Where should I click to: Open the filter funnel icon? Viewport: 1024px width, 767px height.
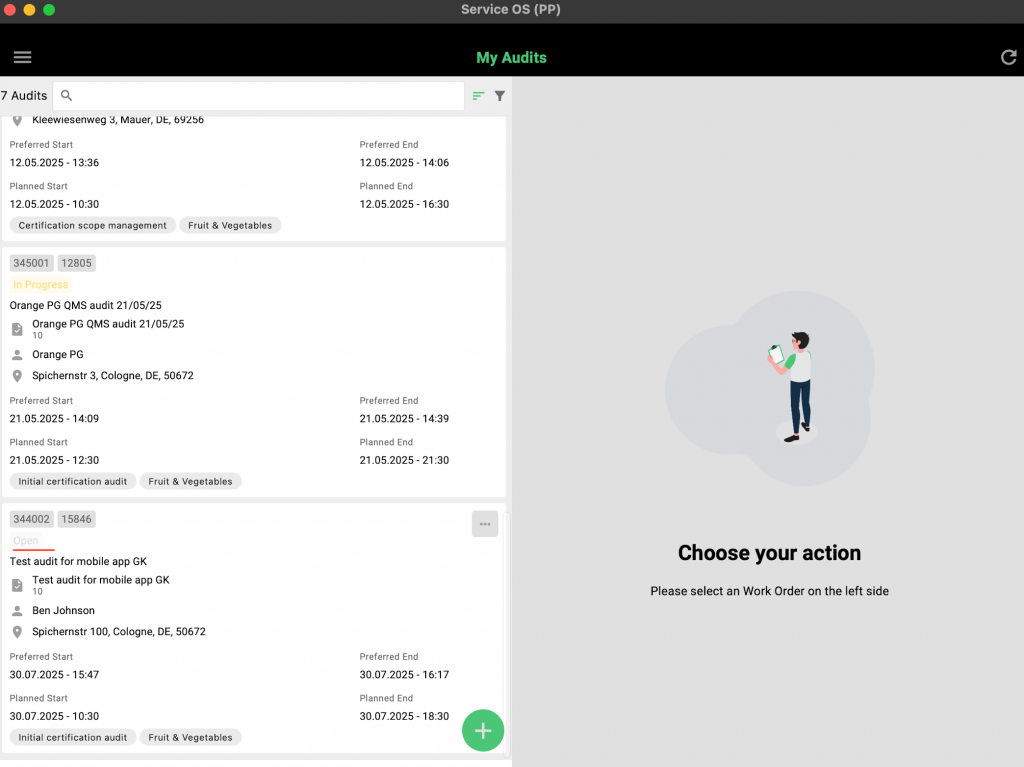[499, 96]
